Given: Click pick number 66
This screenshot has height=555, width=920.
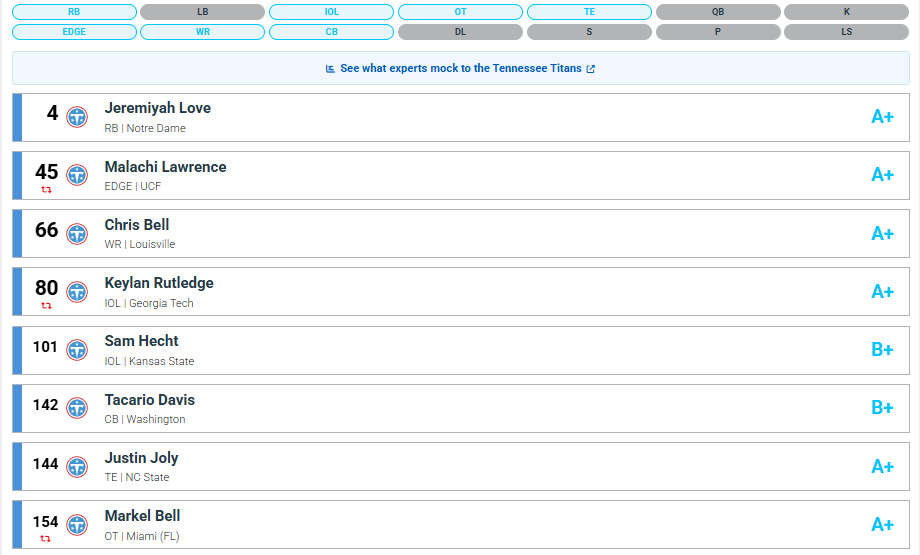Looking at the screenshot, I should coord(46,230).
